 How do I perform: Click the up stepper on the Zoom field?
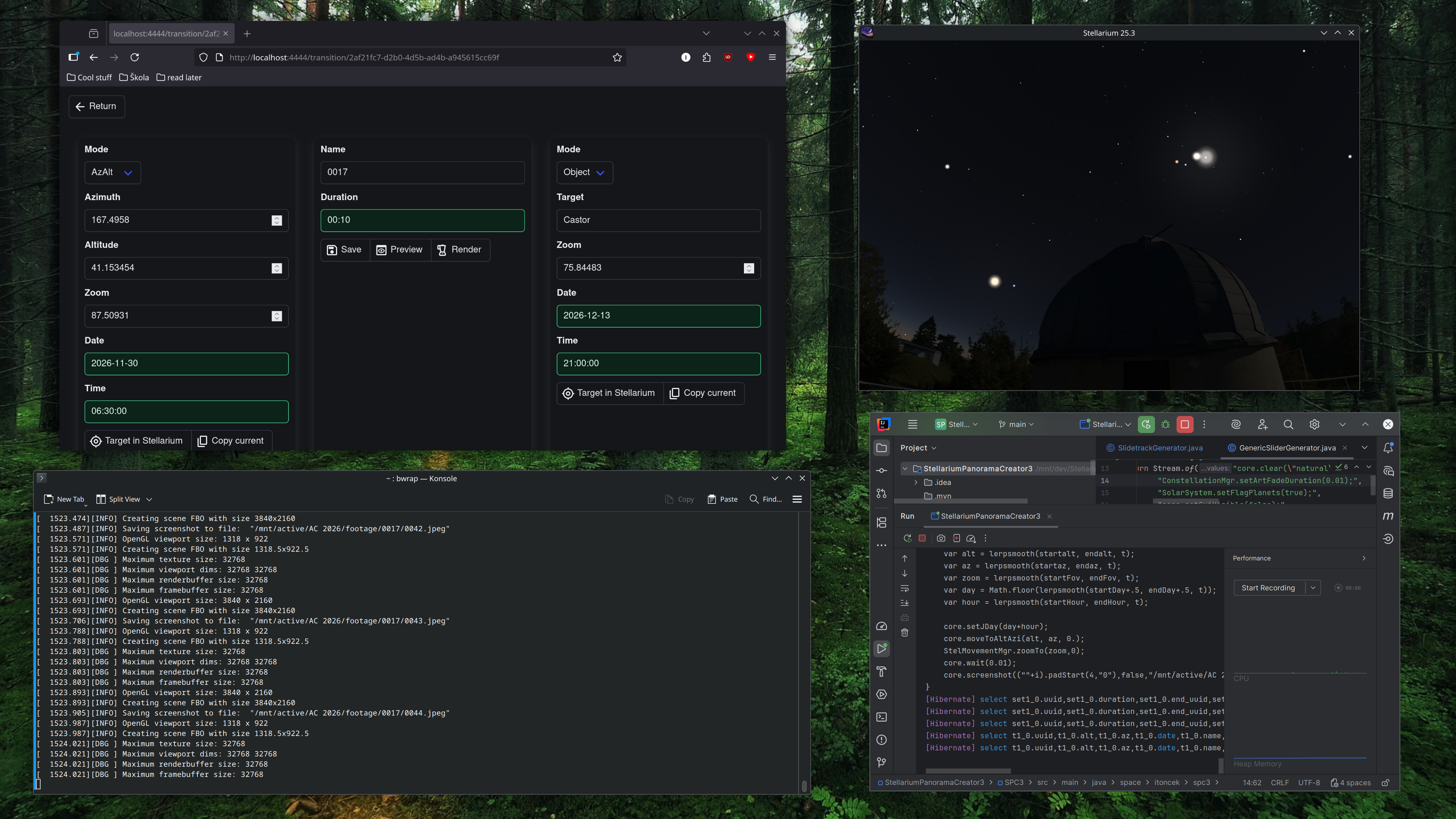pyautogui.click(x=276, y=313)
